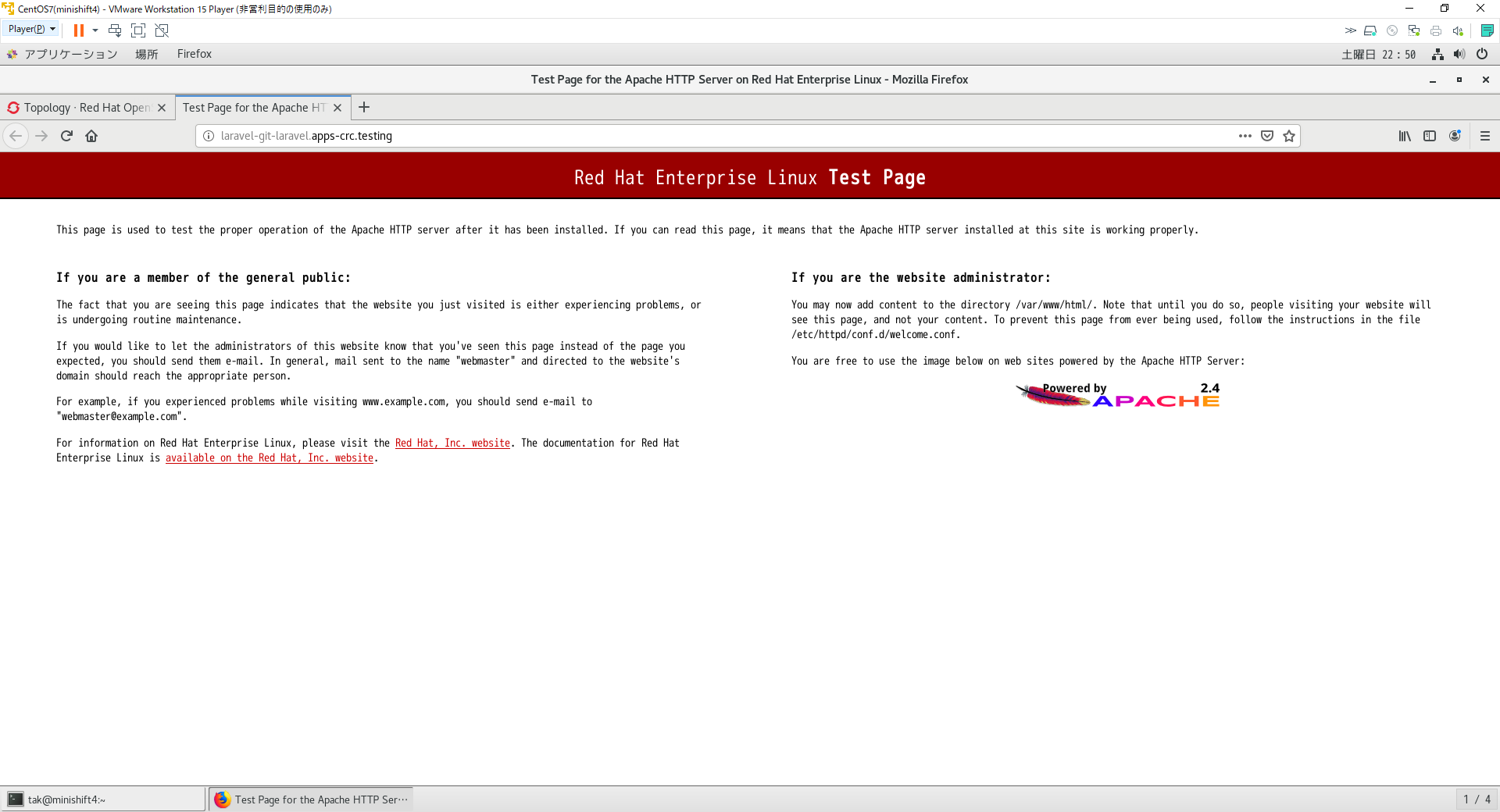Click the Red Hat Enterprise Linux Test Page heading
1500x812 pixels.
click(750, 177)
